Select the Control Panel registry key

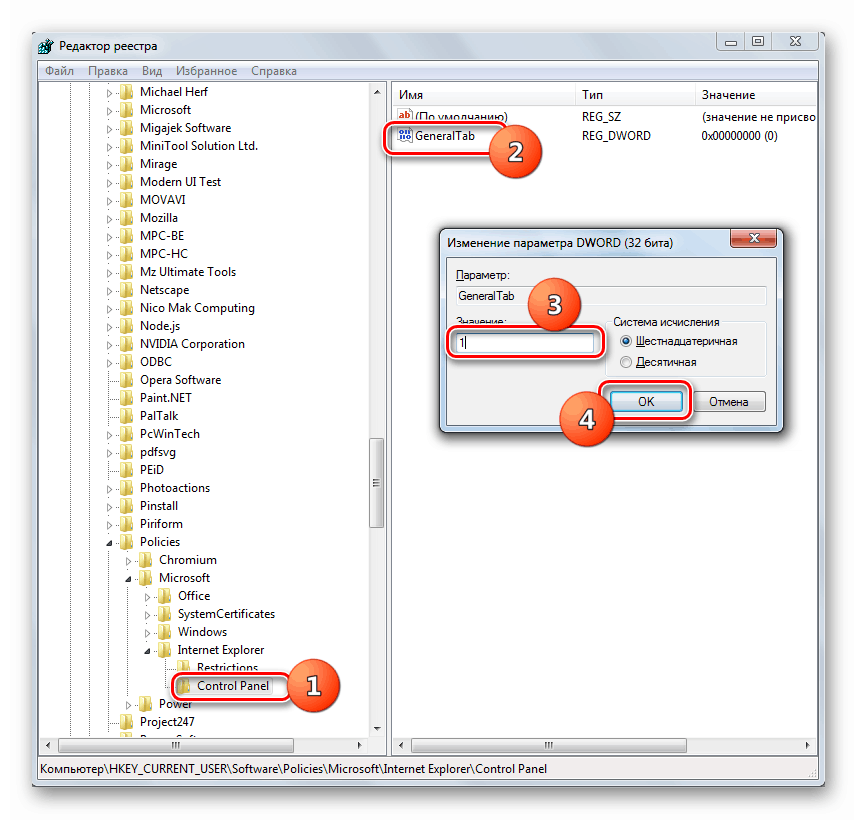point(233,686)
